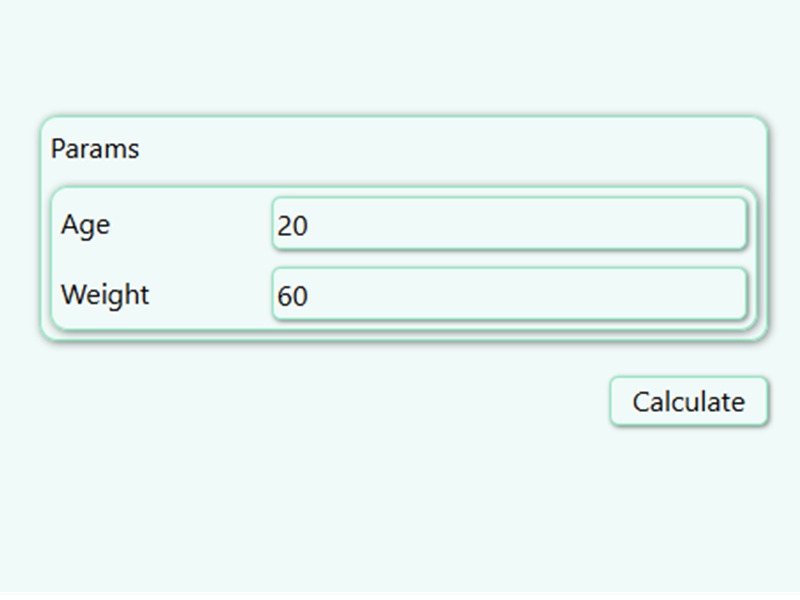Click the Age label
This screenshot has height=600, width=800.
coord(85,225)
